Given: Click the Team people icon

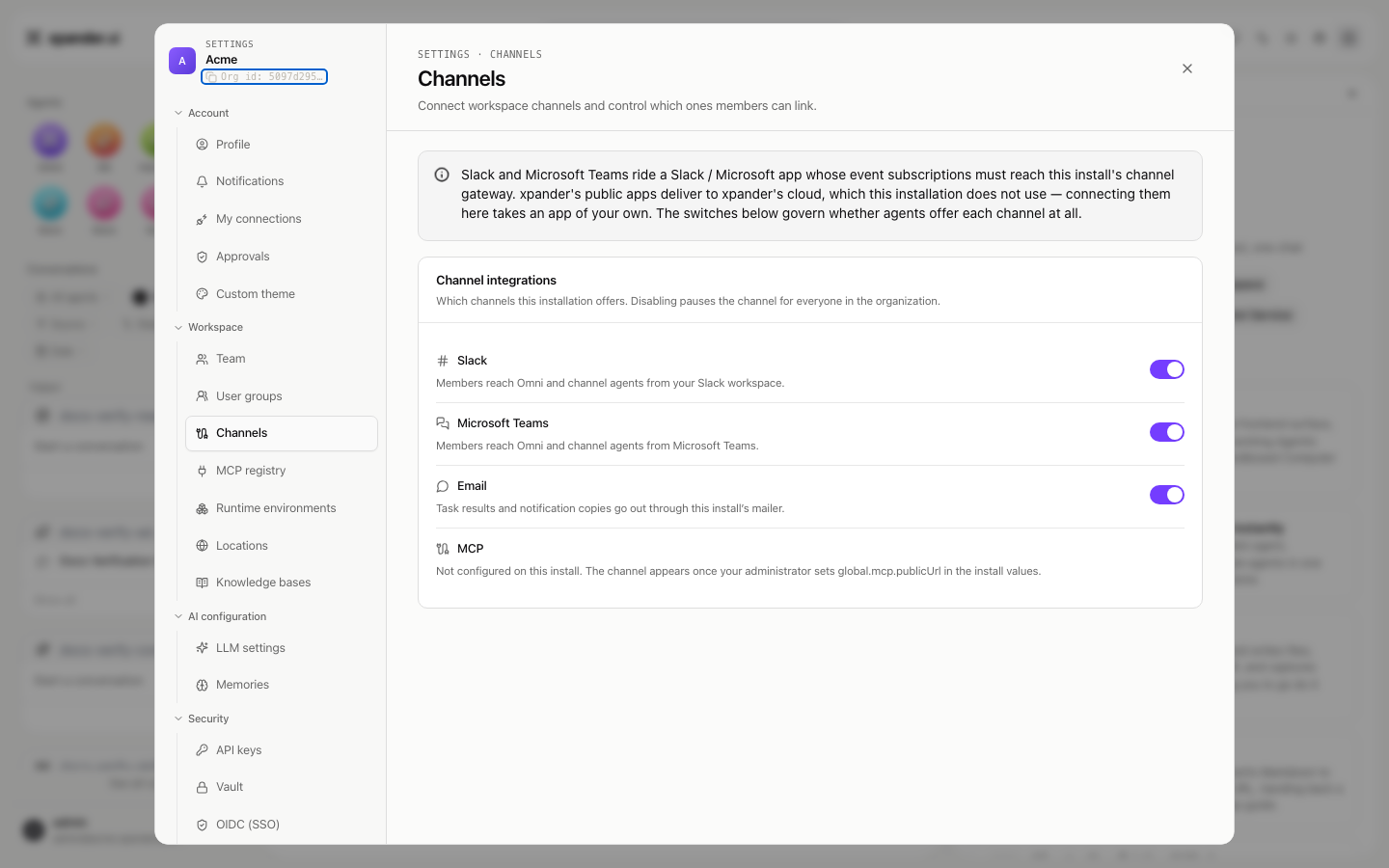Looking at the screenshot, I should (x=202, y=359).
